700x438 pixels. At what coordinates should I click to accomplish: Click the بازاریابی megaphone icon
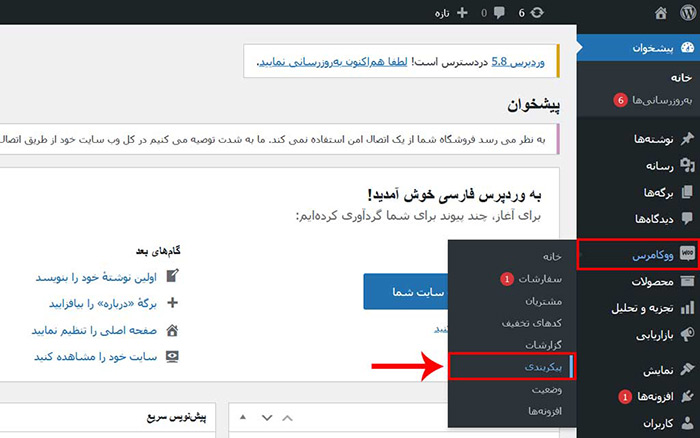688,334
